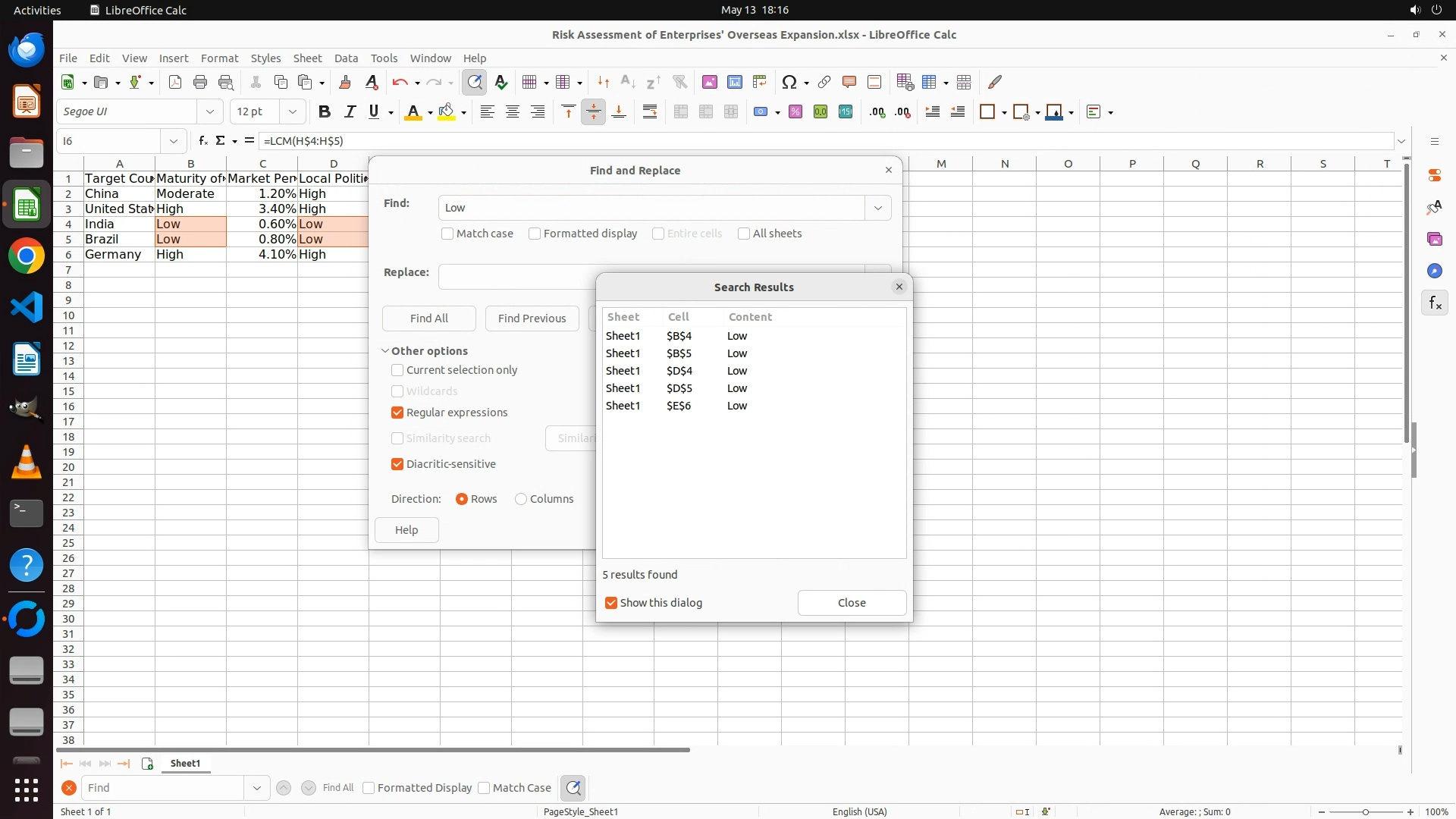Open the Find text history dropdown
Image resolution: width=1456 pixels, height=819 pixels.
(x=877, y=208)
